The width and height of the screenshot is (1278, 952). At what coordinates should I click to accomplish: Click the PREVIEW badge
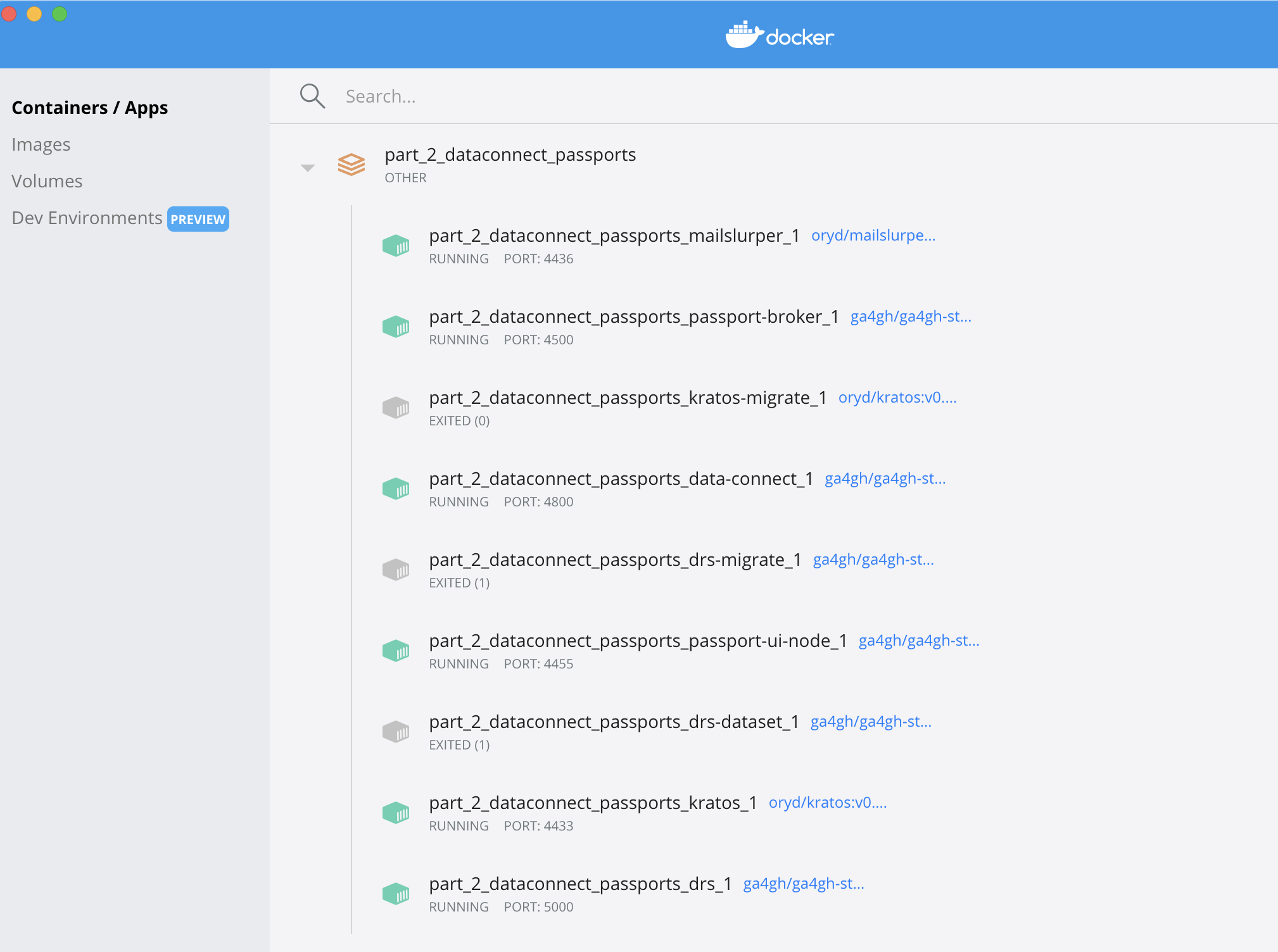click(x=198, y=219)
